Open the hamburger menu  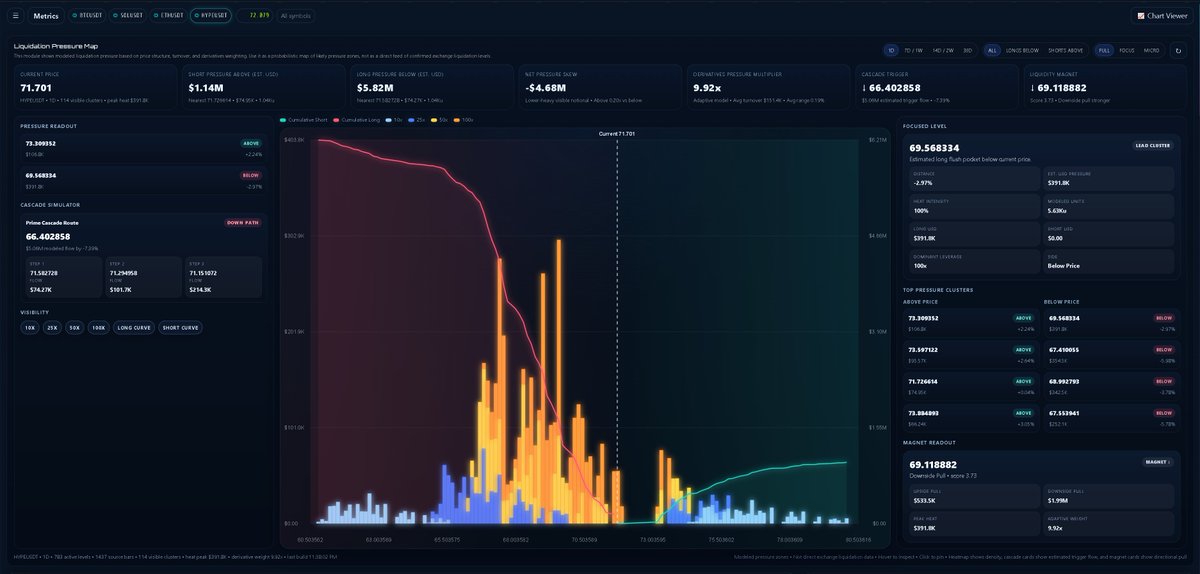click(15, 16)
